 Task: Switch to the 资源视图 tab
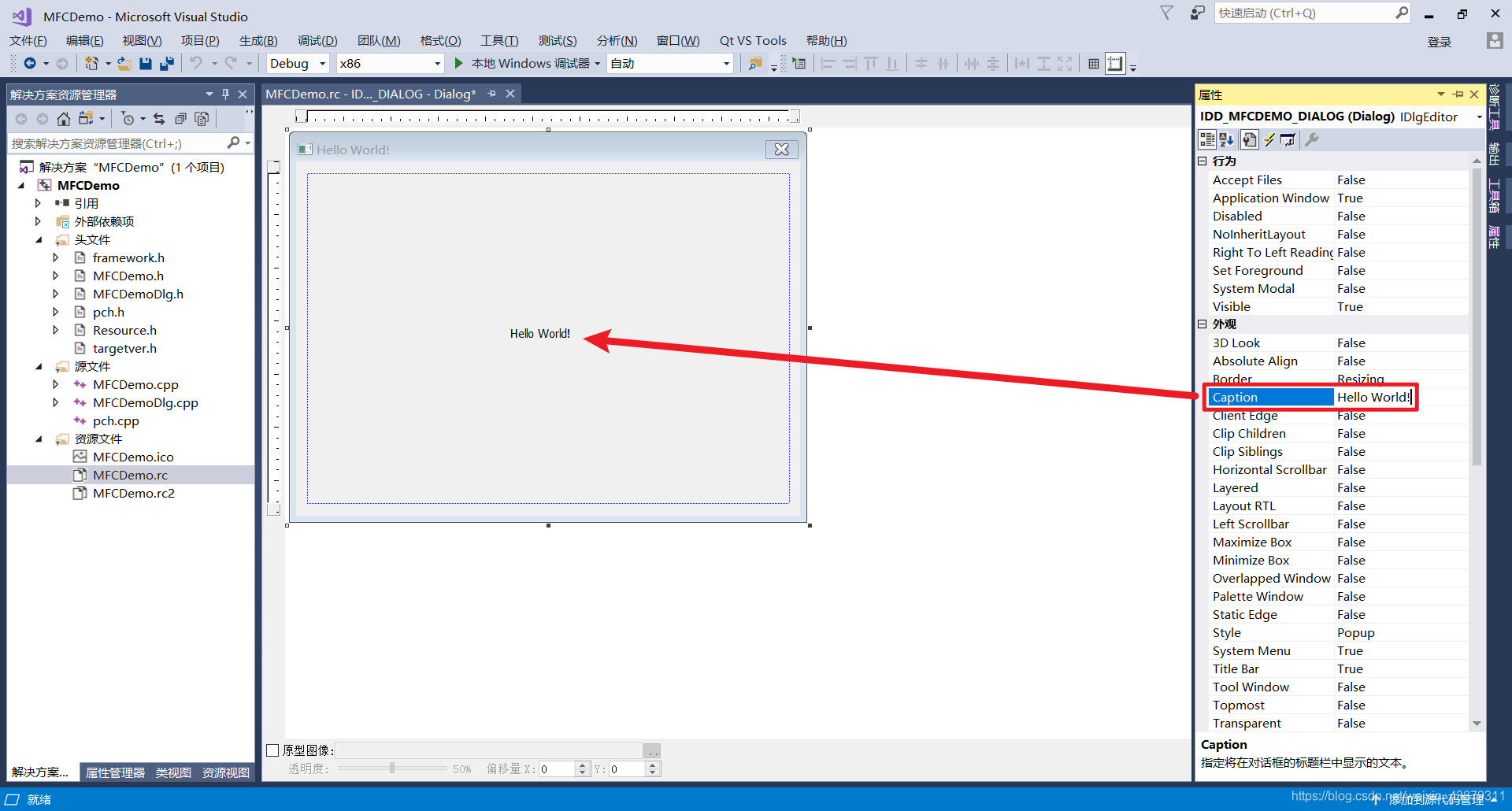pos(225,772)
